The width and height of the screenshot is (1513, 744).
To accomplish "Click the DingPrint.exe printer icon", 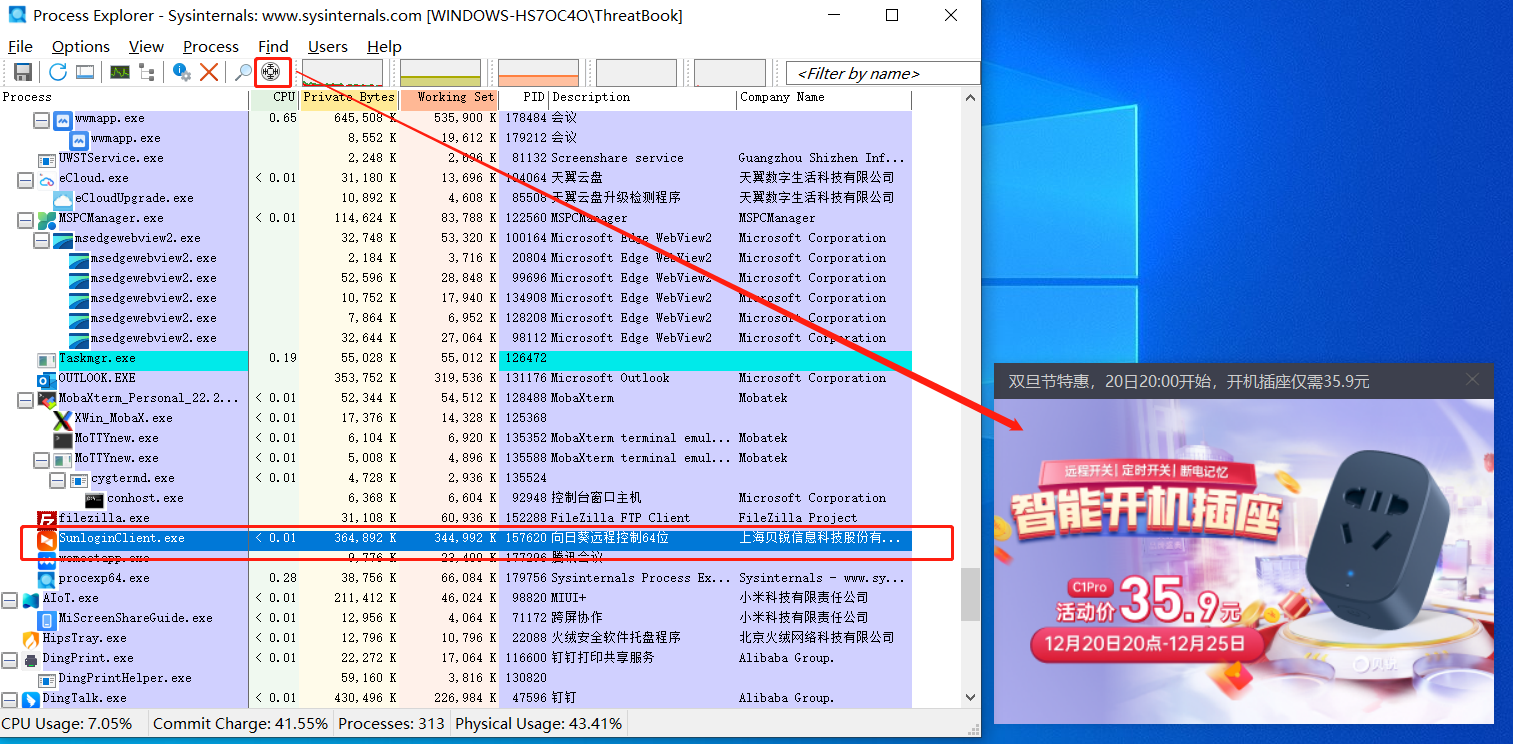I will (31, 659).
